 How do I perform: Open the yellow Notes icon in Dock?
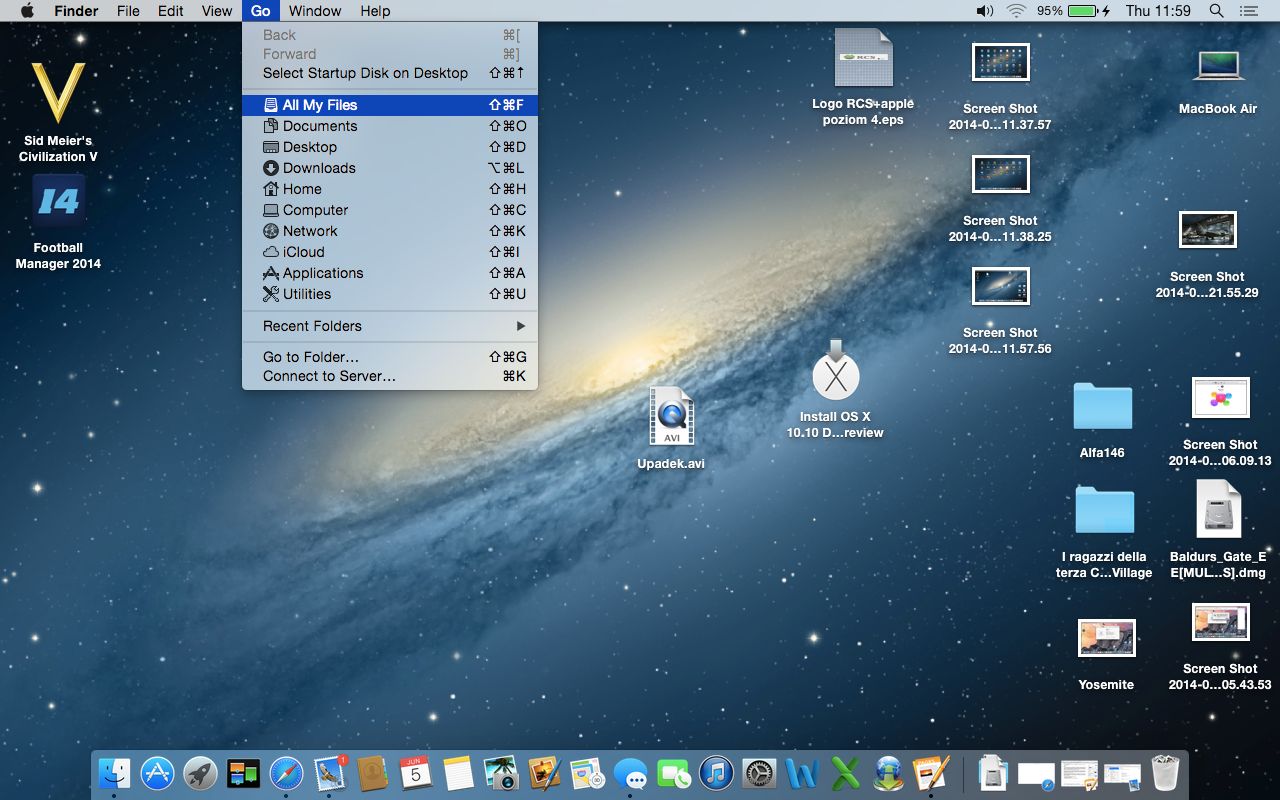pyautogui.click(x=458, y=773)
